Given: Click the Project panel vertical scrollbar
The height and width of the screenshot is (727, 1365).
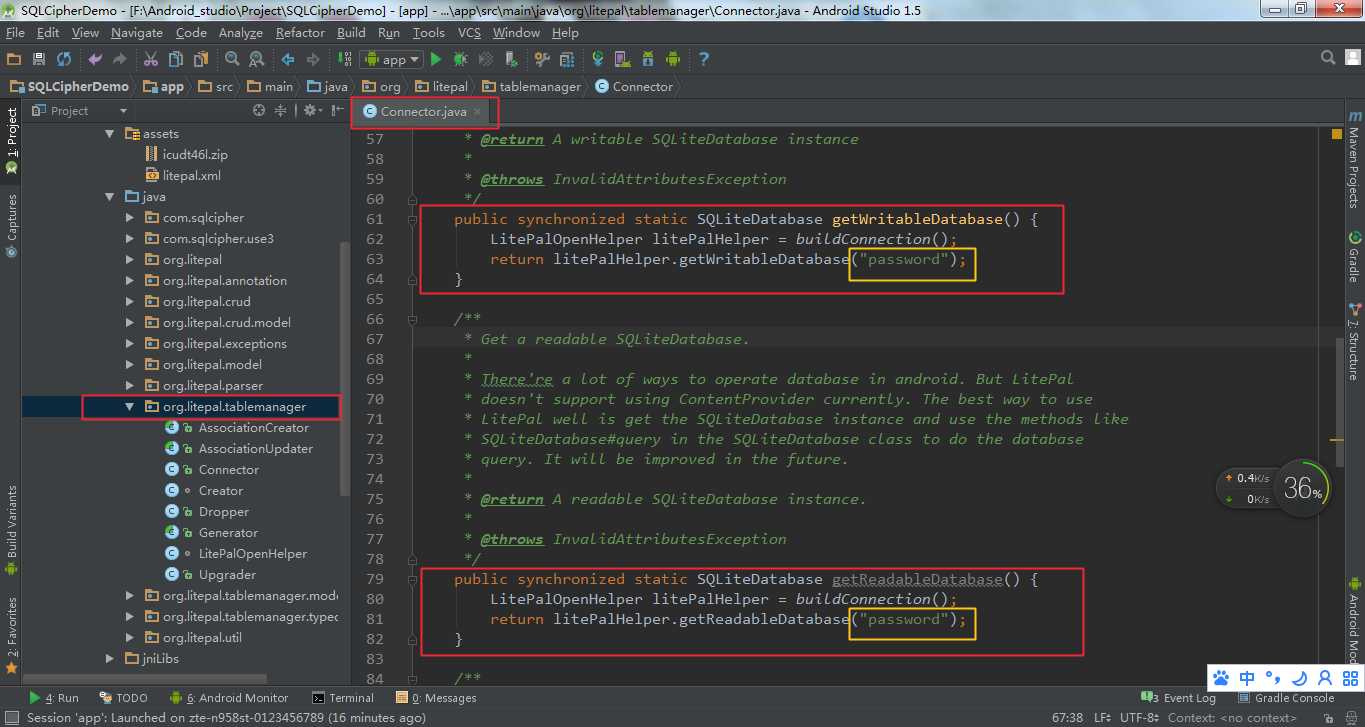Looking at the screenshot, I should coord(346,370).
